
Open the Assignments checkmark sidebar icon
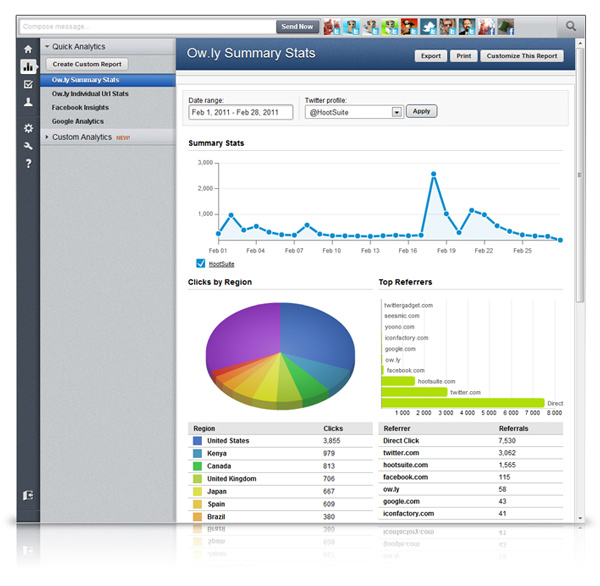click(28, 84)
